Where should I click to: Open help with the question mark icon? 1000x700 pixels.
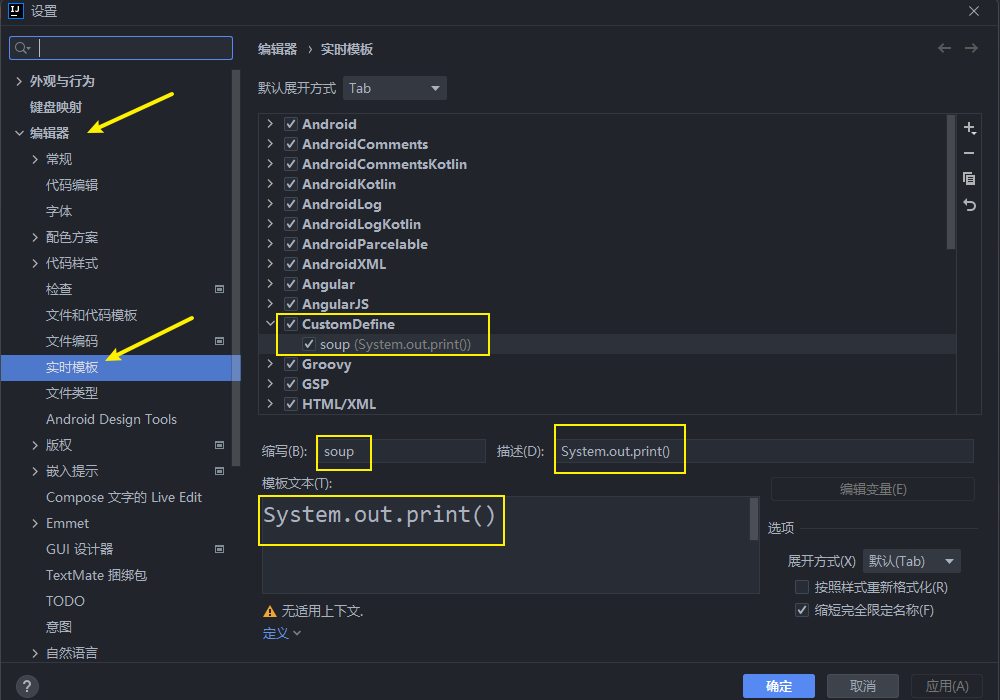[27, 686]
